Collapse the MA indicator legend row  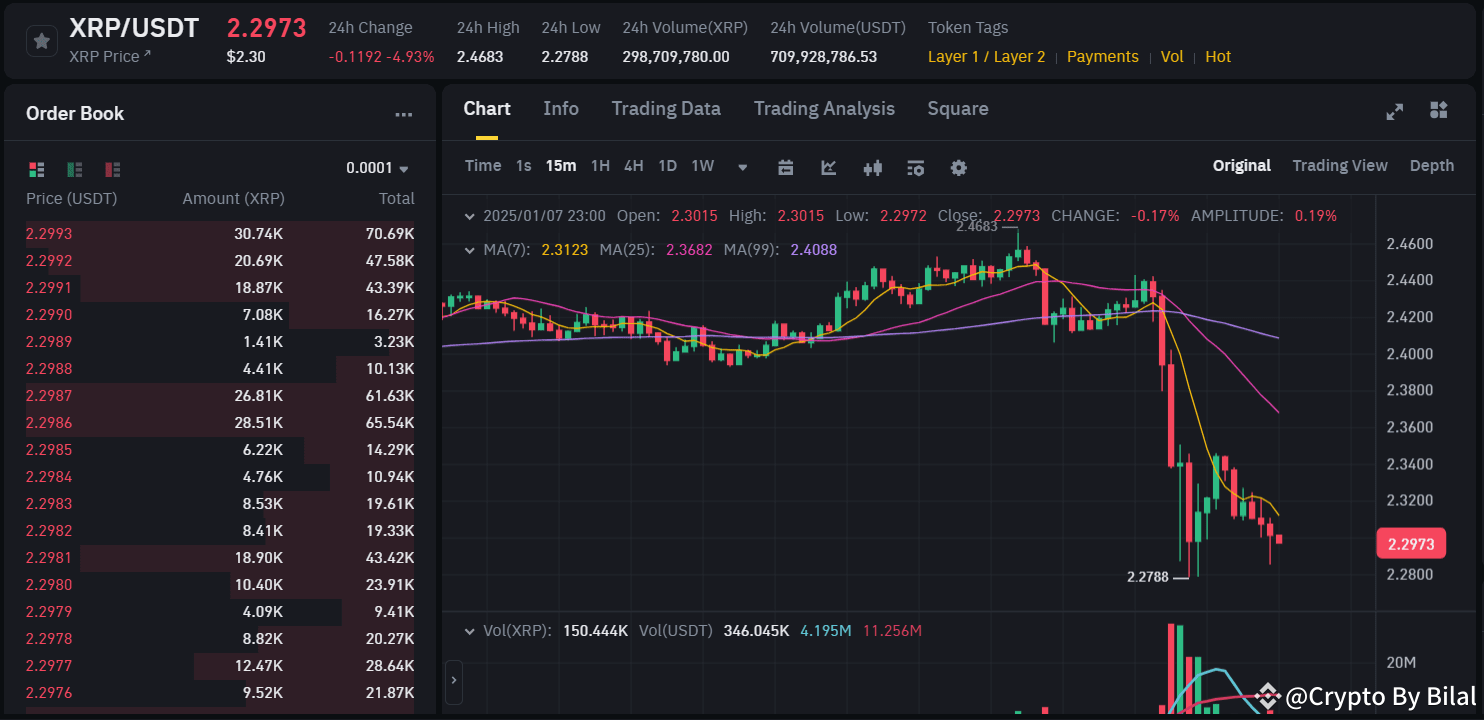(x=470, y=250)
